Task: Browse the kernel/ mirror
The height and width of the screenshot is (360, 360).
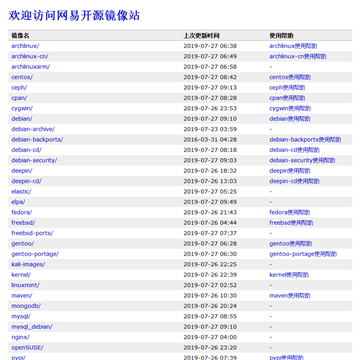Action: click(21, 275)
